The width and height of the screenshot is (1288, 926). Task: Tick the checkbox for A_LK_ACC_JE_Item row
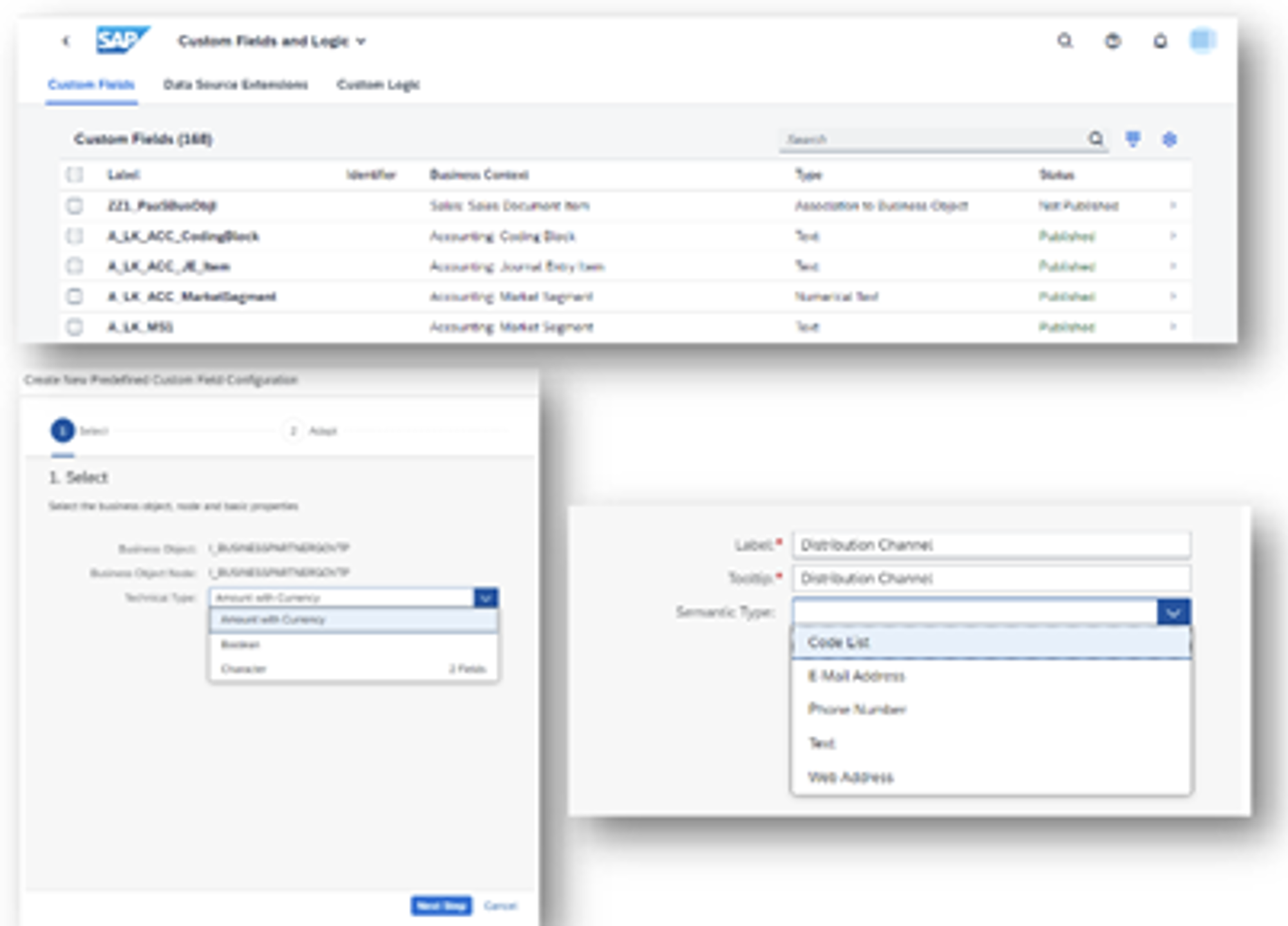(75, 266)
